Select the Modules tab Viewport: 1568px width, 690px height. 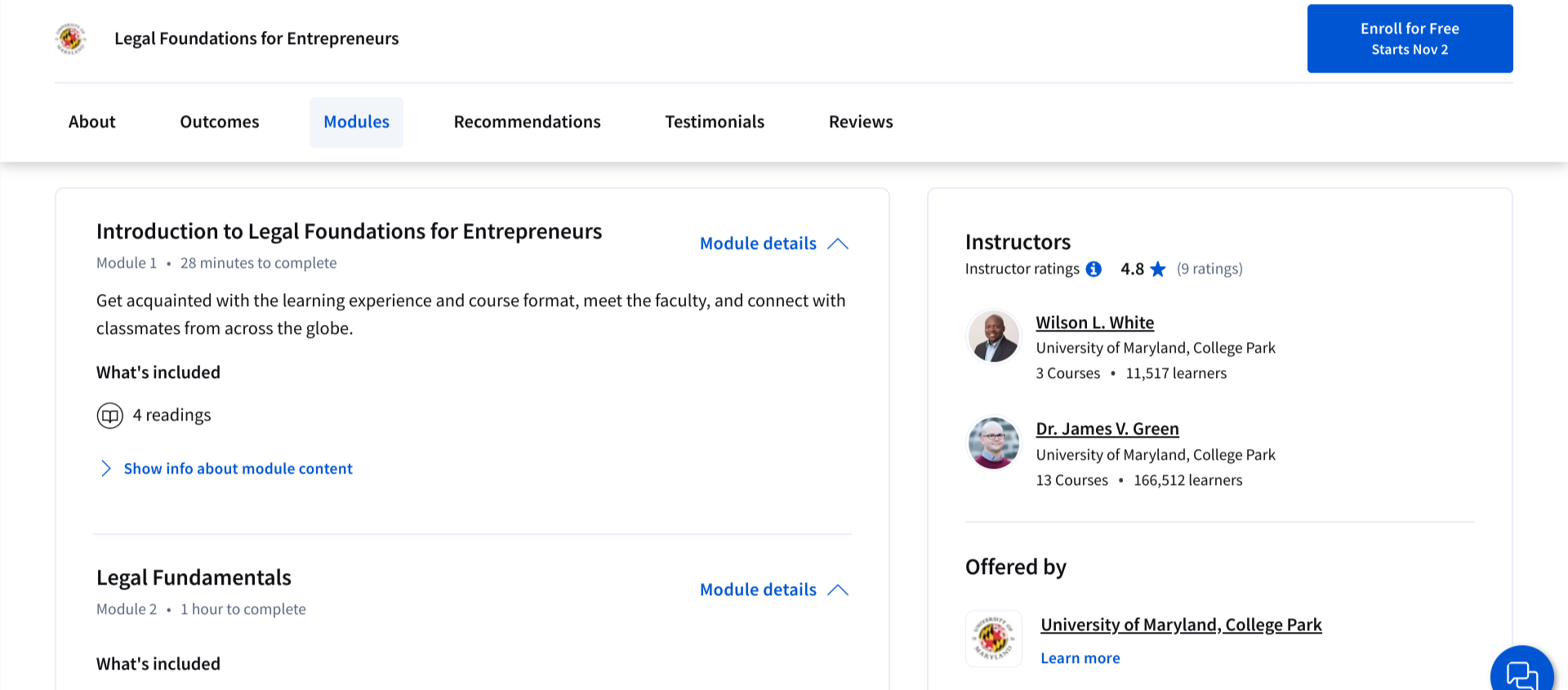(x=356, y=122)
